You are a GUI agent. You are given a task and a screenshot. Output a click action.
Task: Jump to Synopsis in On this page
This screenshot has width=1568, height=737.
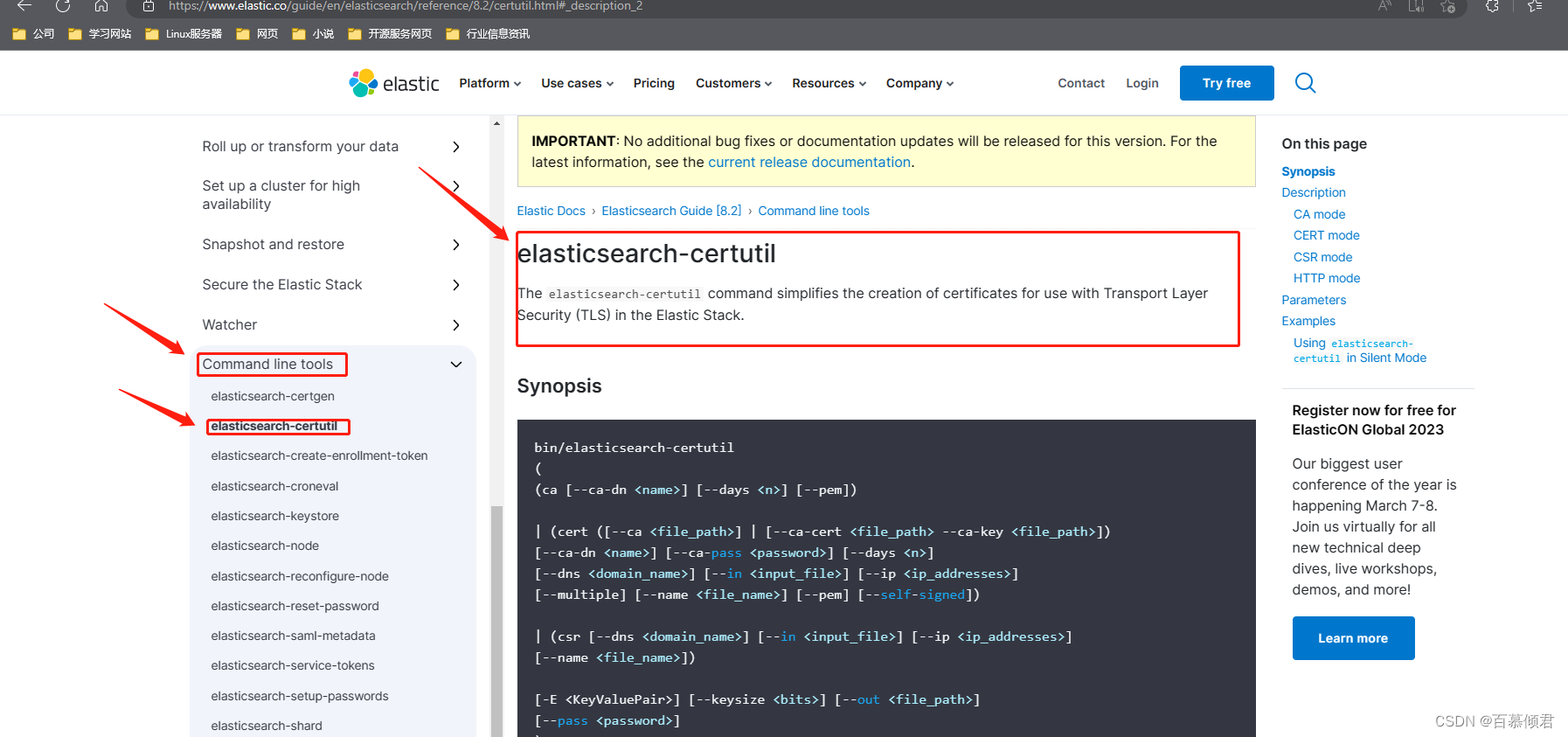pos(1308,171)
